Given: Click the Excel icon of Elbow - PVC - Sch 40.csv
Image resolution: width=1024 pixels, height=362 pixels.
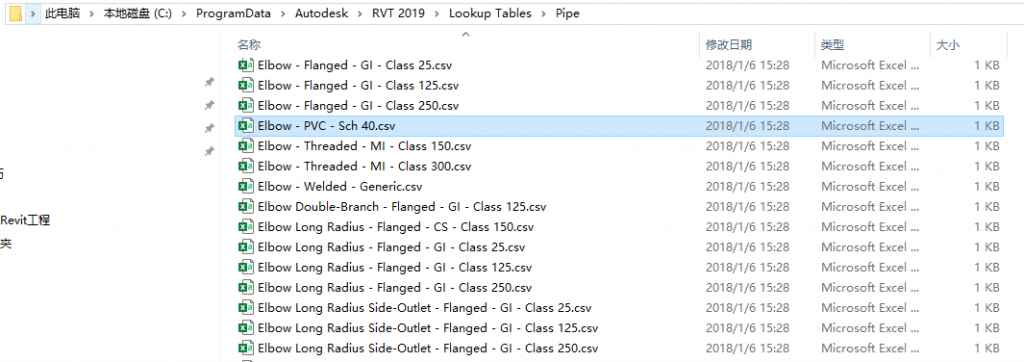Looking at the screenshot, I should (246, 125).
